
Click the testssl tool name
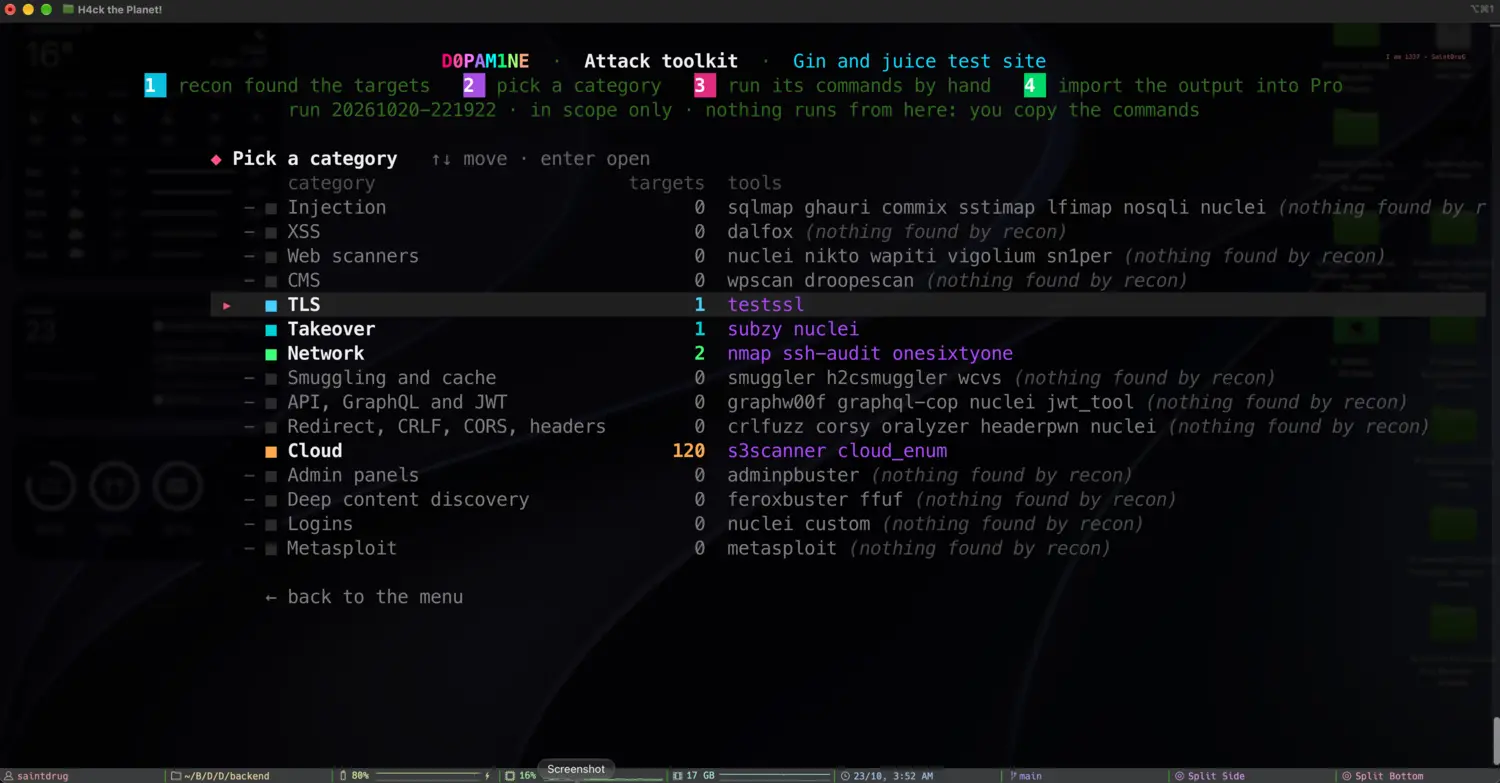click(x=766, y=305)
